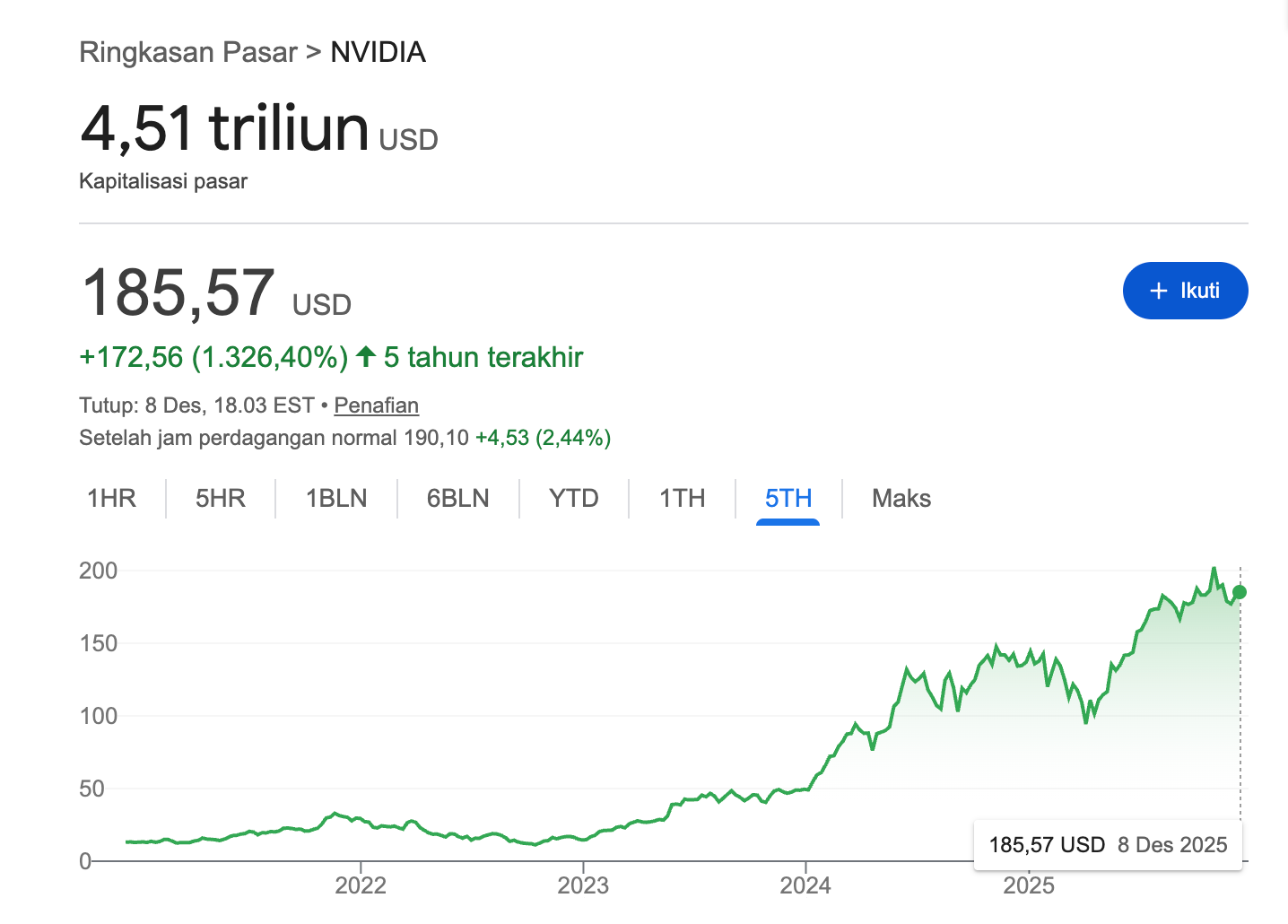Viewport: 1288px width, 924px height.
Task: Click the 2022 label on chart axis
Action: tap(361, 885)
